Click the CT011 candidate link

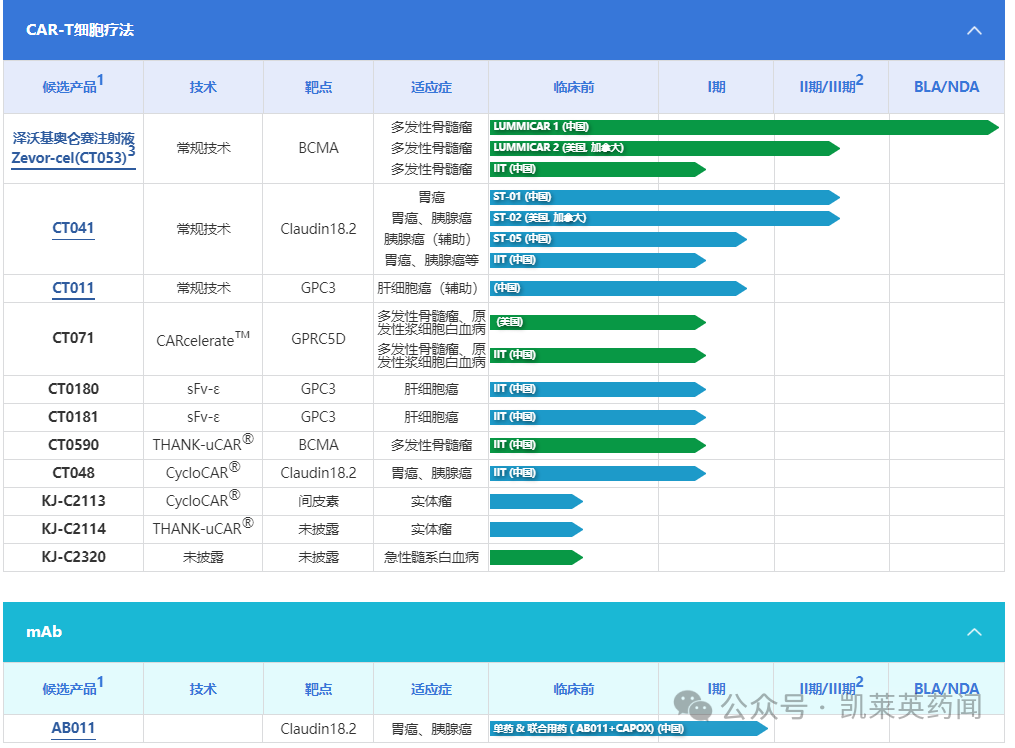pos(73,288)
